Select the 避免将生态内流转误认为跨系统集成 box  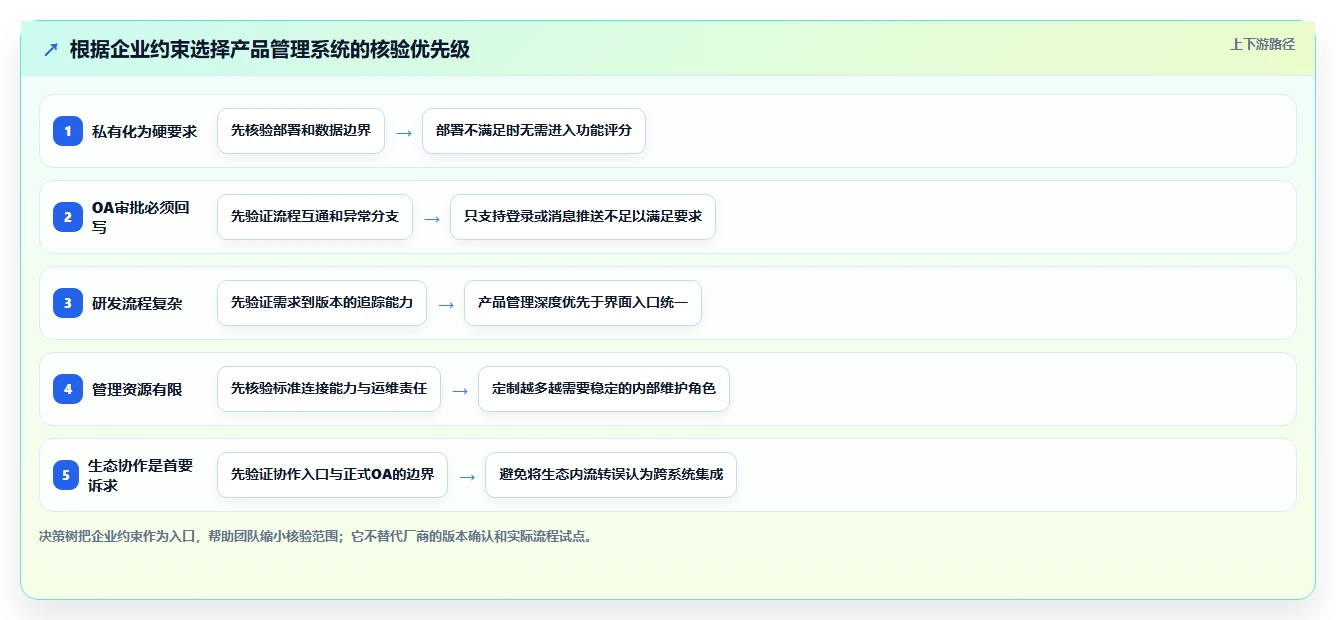[611, 475]
